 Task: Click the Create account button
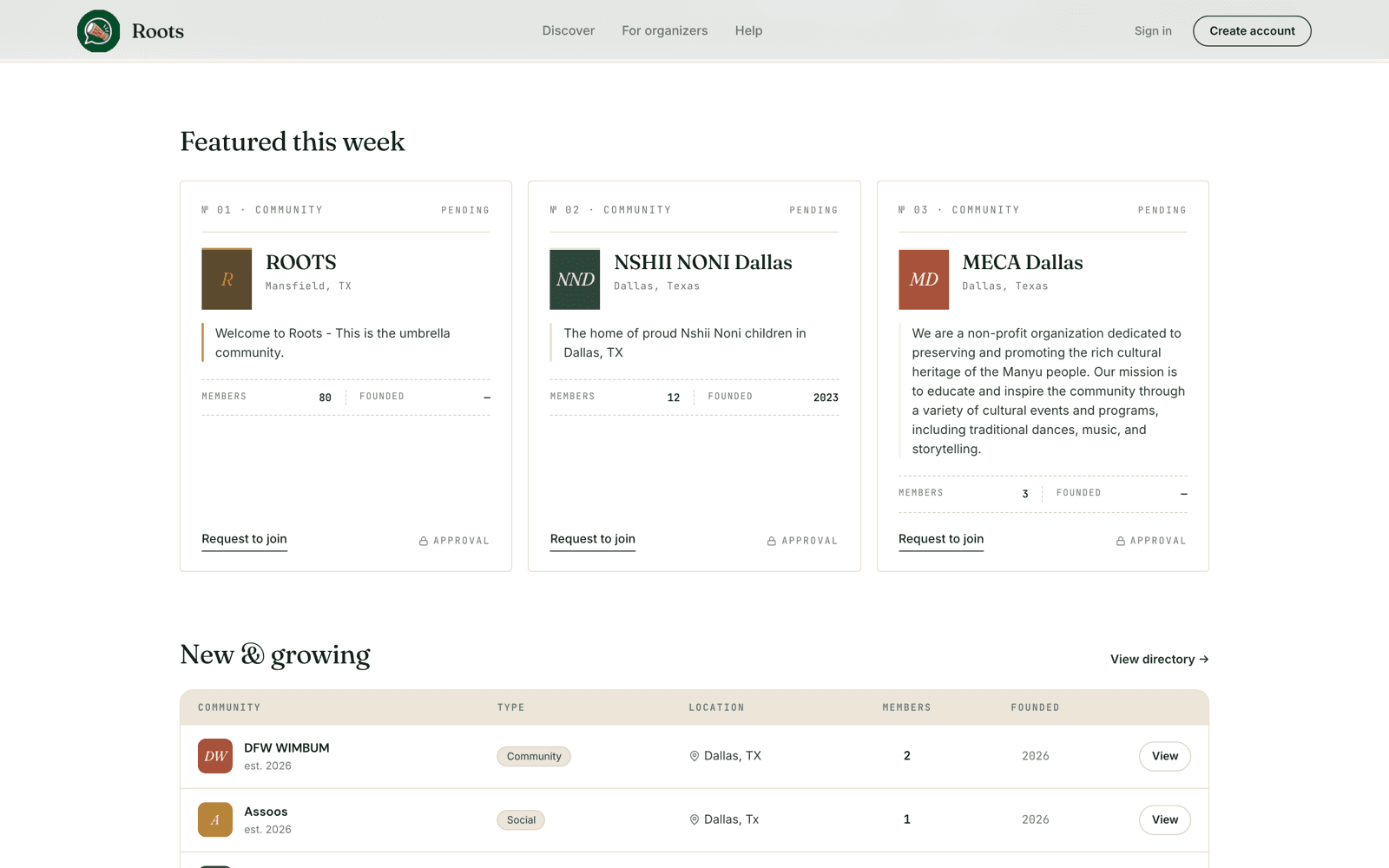[x=1252, y=31]
